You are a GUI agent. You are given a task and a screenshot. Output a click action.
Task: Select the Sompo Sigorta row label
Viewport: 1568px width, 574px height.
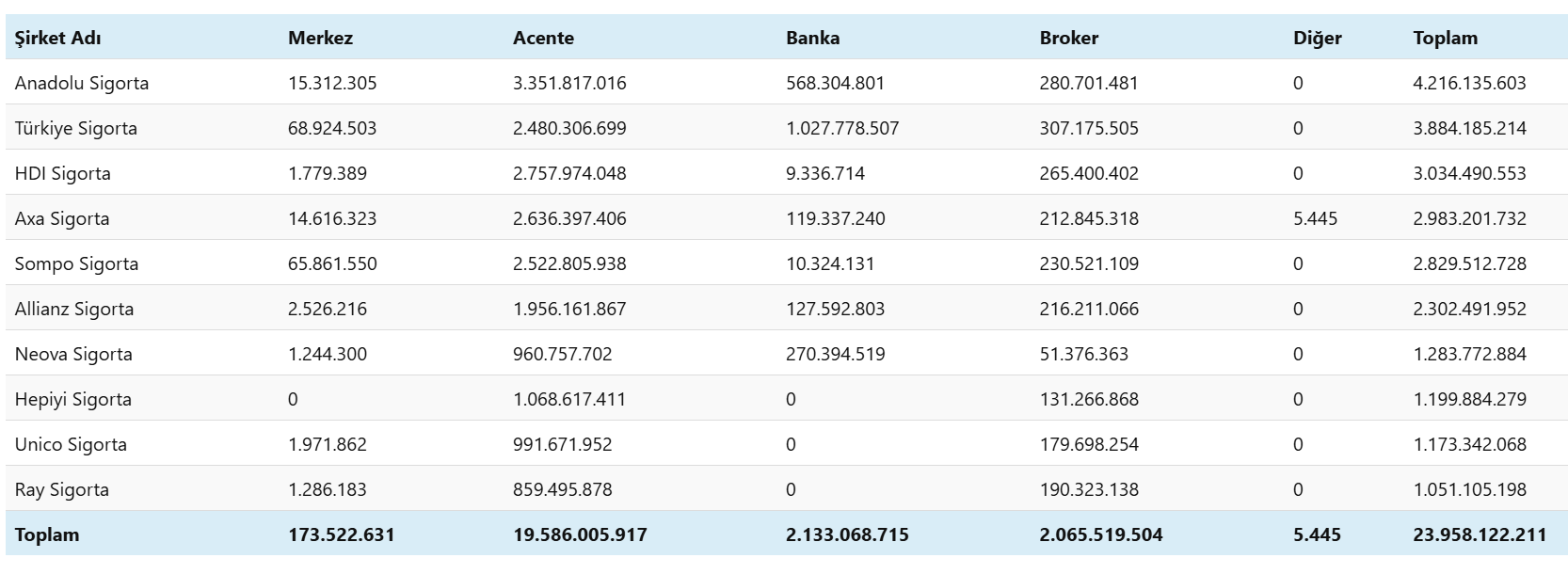76,263
